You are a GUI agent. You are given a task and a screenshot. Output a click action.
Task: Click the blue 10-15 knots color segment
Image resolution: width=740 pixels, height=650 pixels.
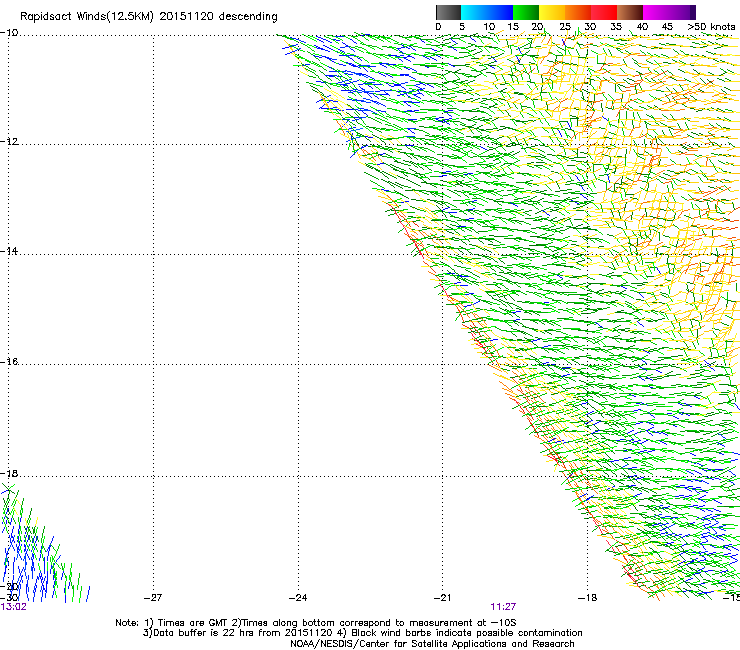(x=500, y=12)
